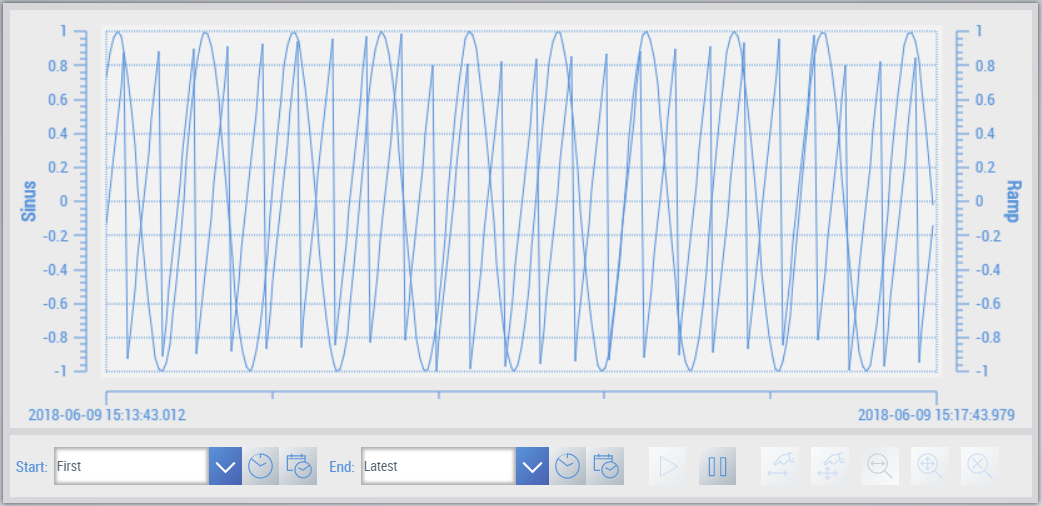Click the End: label

(342, 467)
